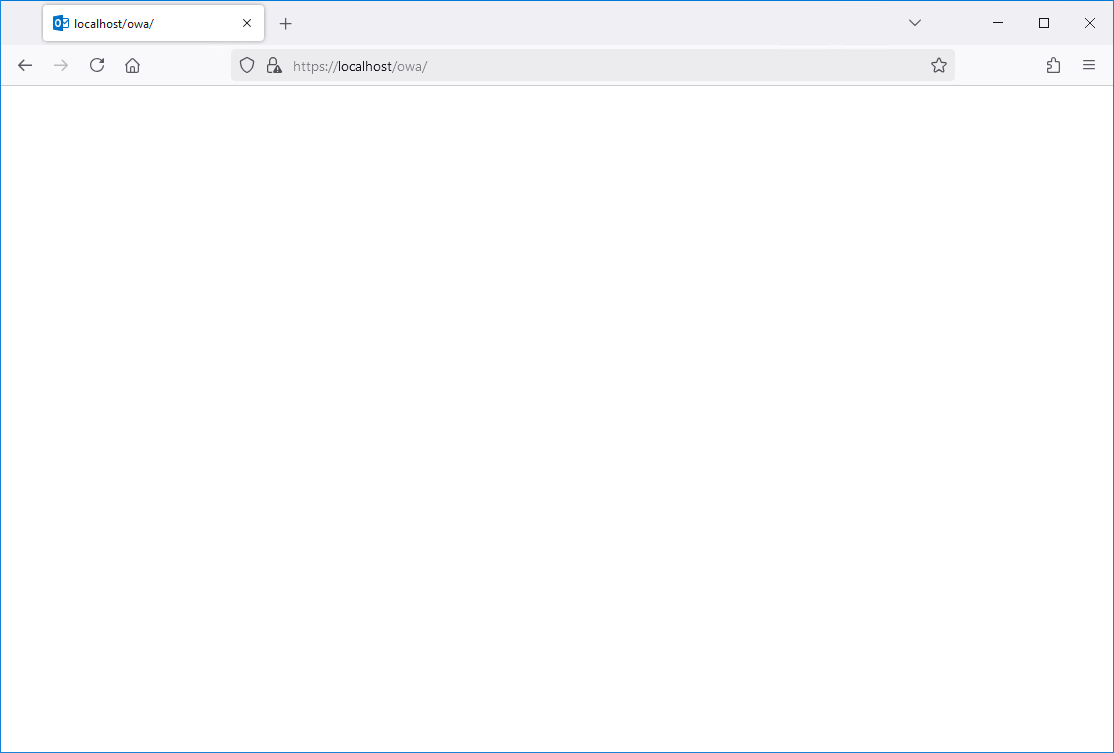Click the disabled forward arrow button

[61, 66]
